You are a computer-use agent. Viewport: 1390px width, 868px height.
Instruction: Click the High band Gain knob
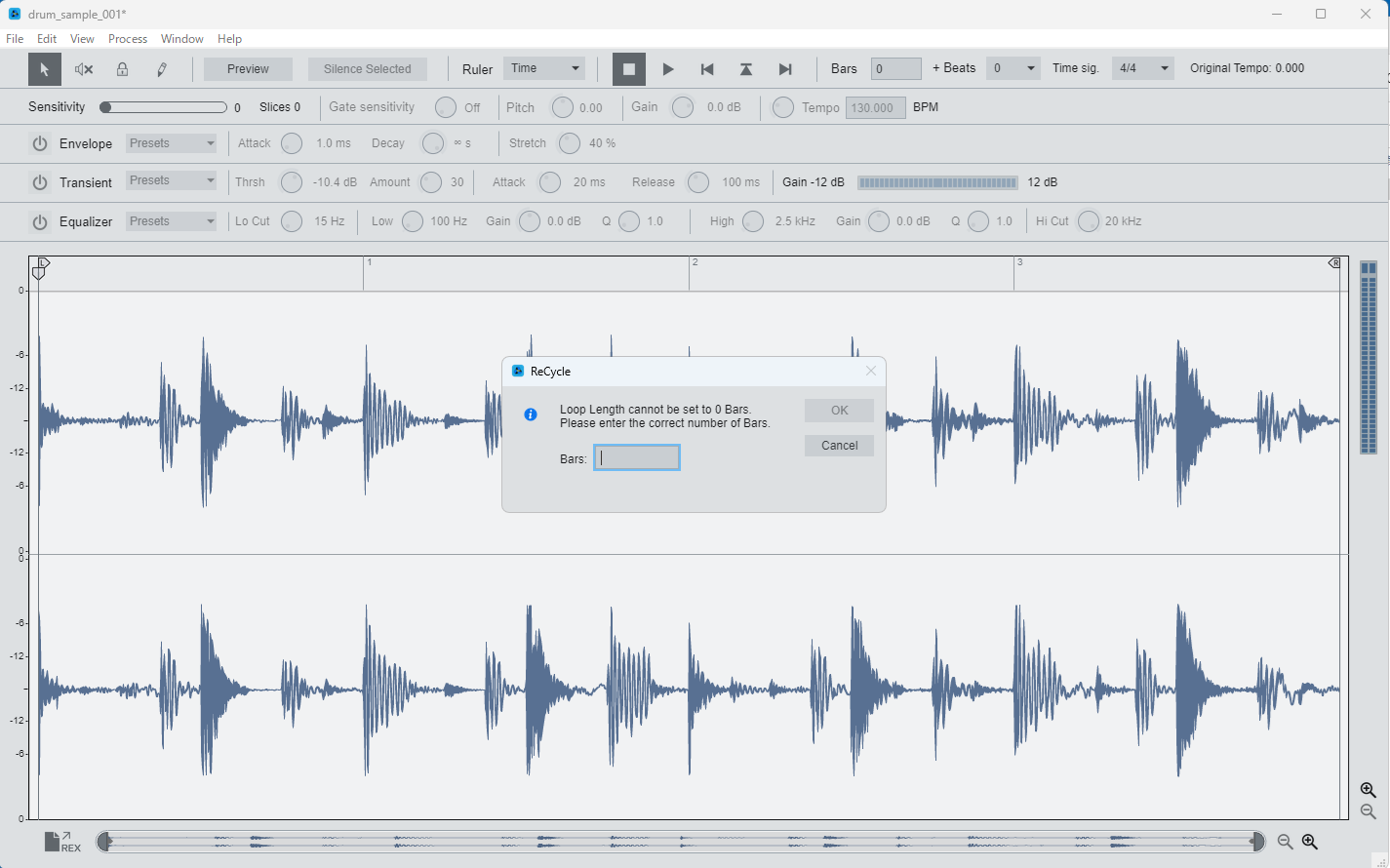coord(879,221)
